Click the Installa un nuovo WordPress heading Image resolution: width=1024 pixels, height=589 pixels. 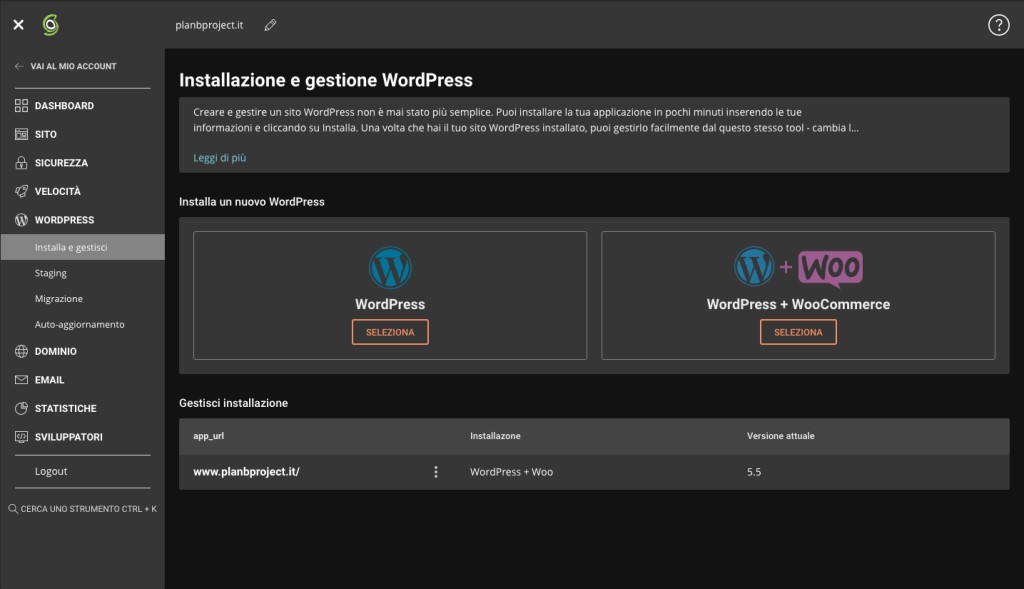tap(251, 202)
